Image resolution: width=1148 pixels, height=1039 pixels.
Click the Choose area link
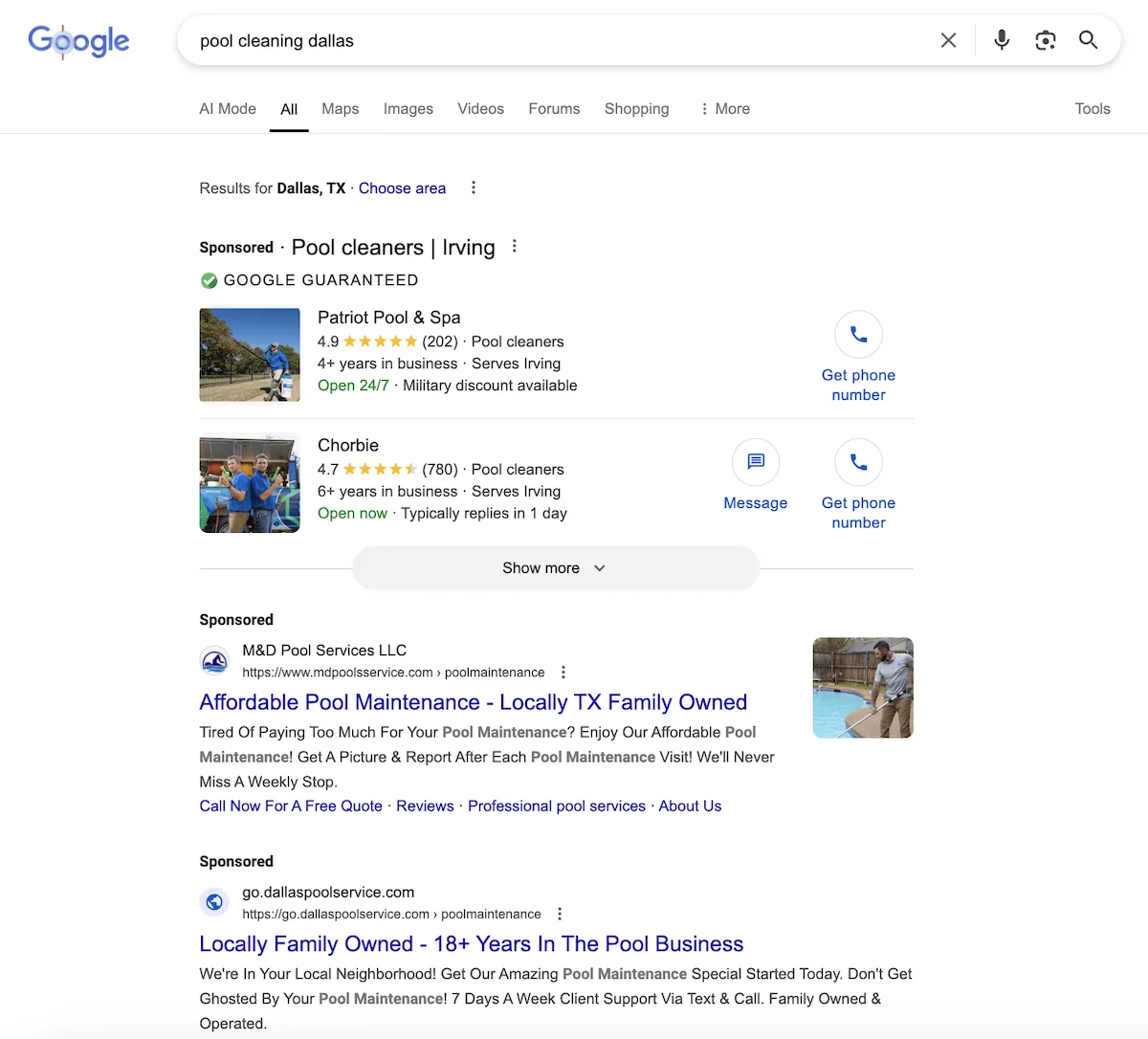click(x=402, y=188)
